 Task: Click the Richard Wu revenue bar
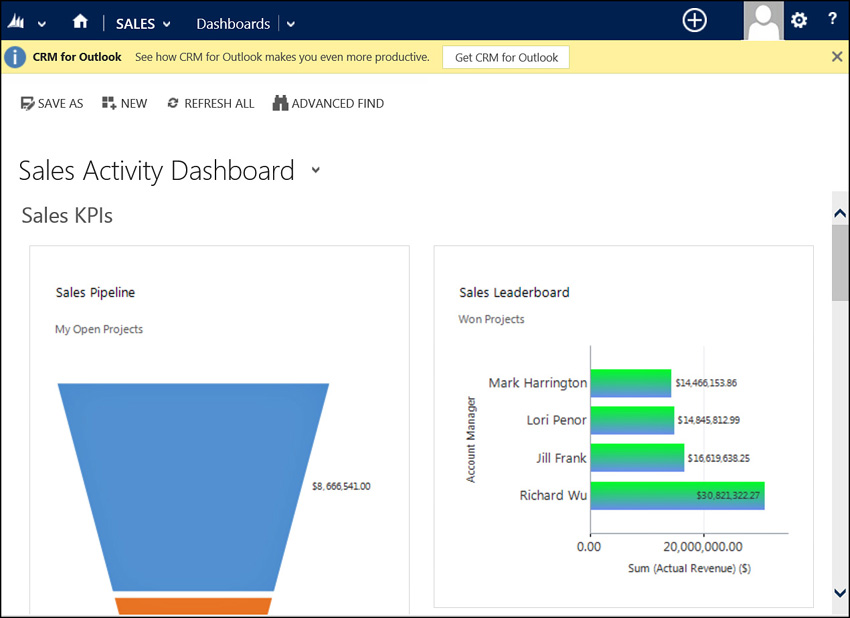coord(678,495)
